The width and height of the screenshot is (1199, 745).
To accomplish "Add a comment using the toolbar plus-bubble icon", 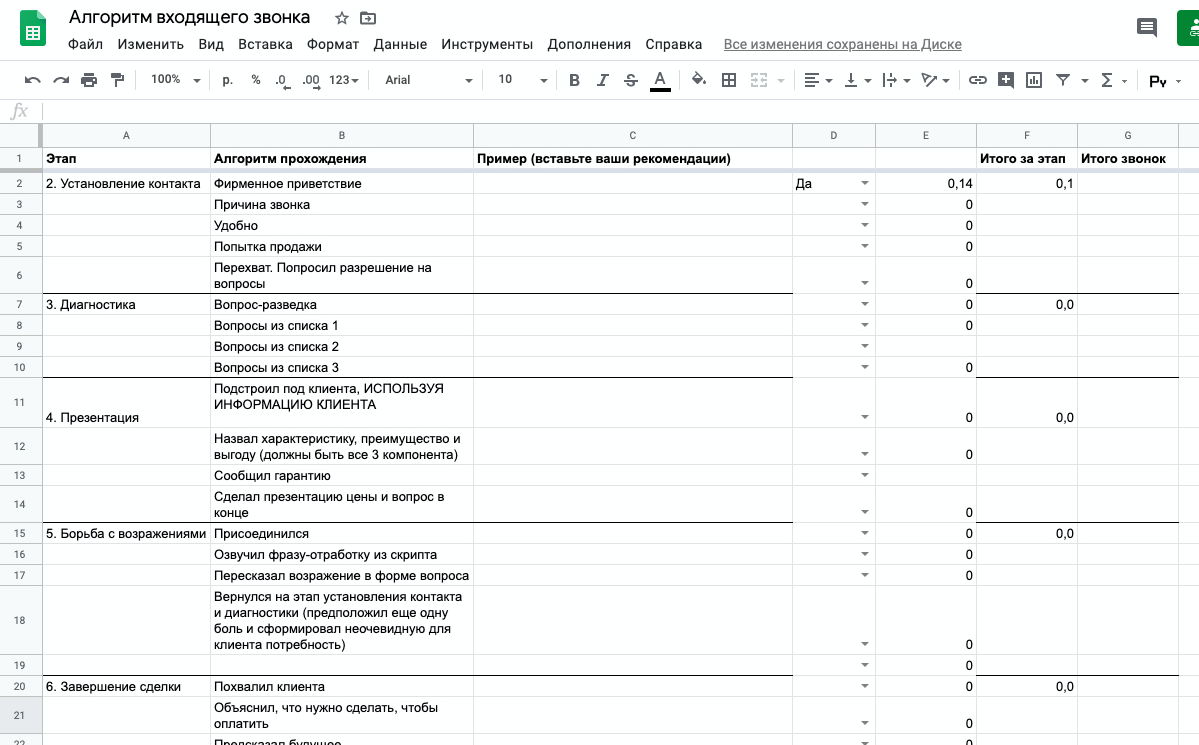I will [x=1006, y=80].
